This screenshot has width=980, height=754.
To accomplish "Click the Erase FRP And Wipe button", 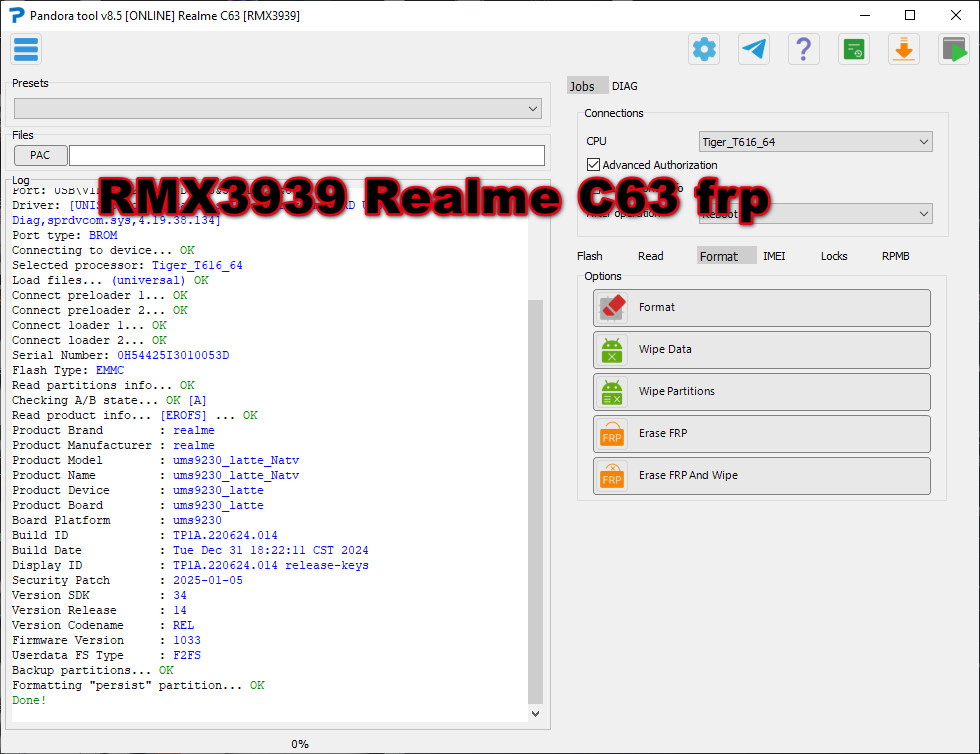I will pos(761,475).
